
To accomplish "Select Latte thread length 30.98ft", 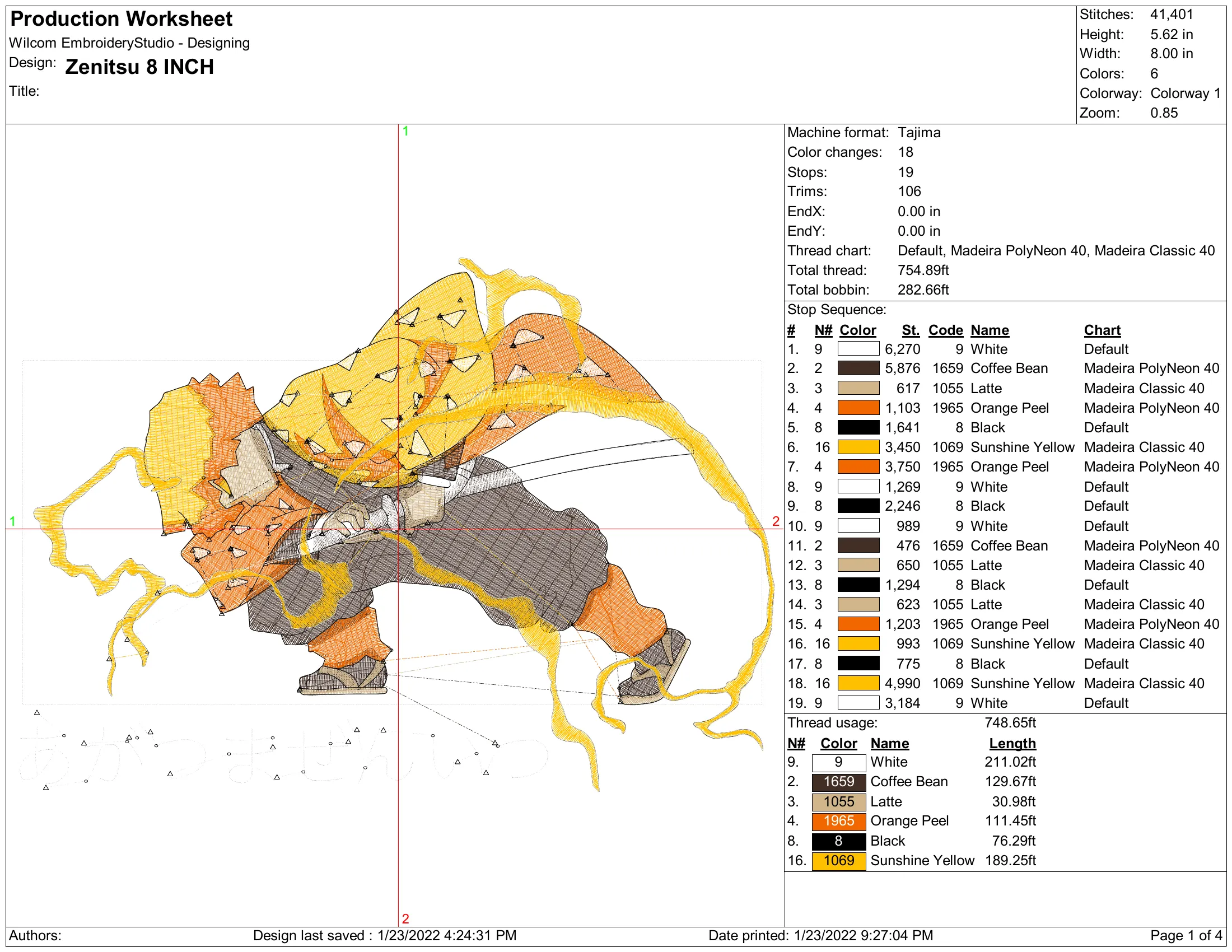I will point(1014,801).
